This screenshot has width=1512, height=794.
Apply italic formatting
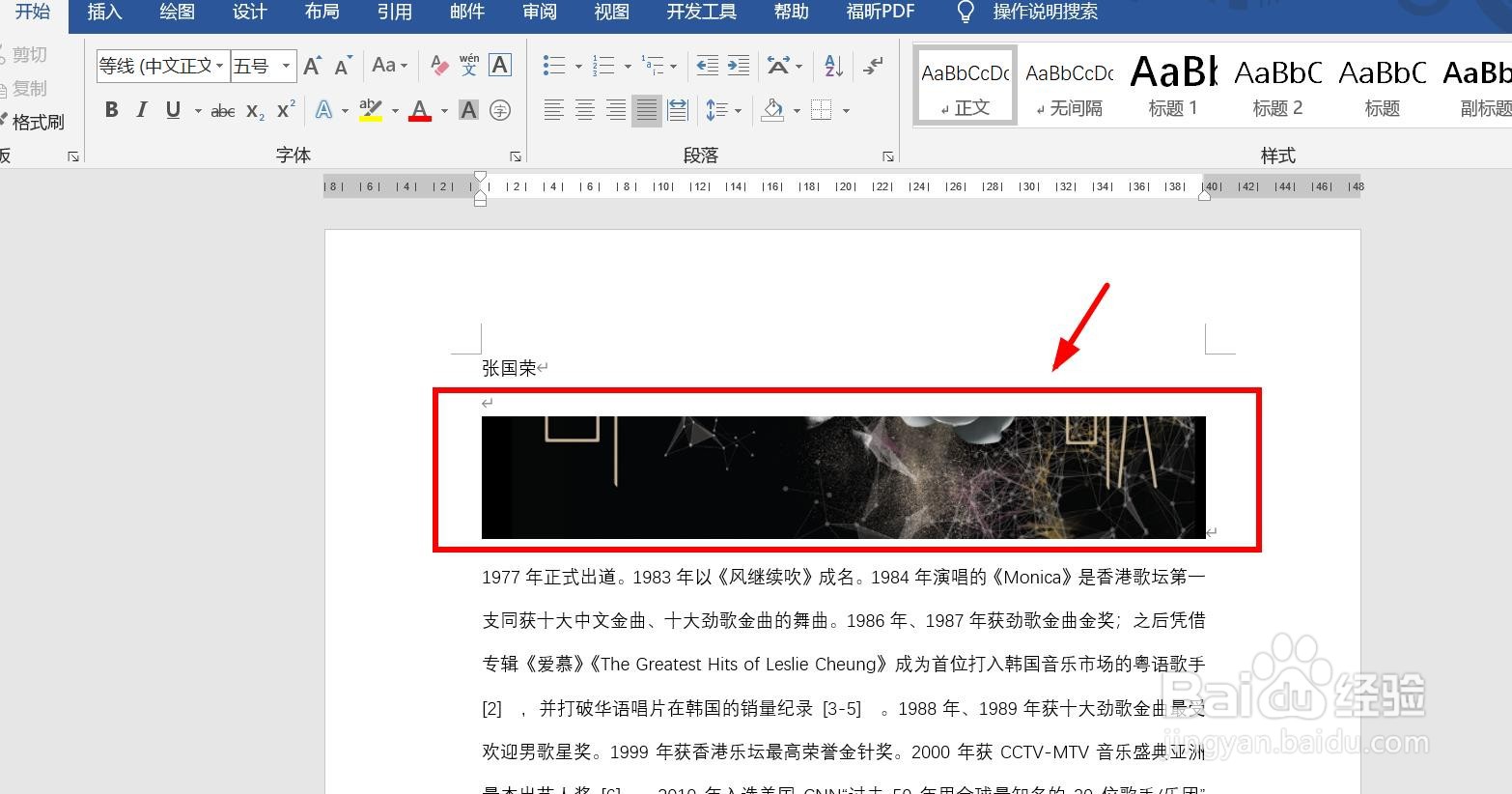141,109
